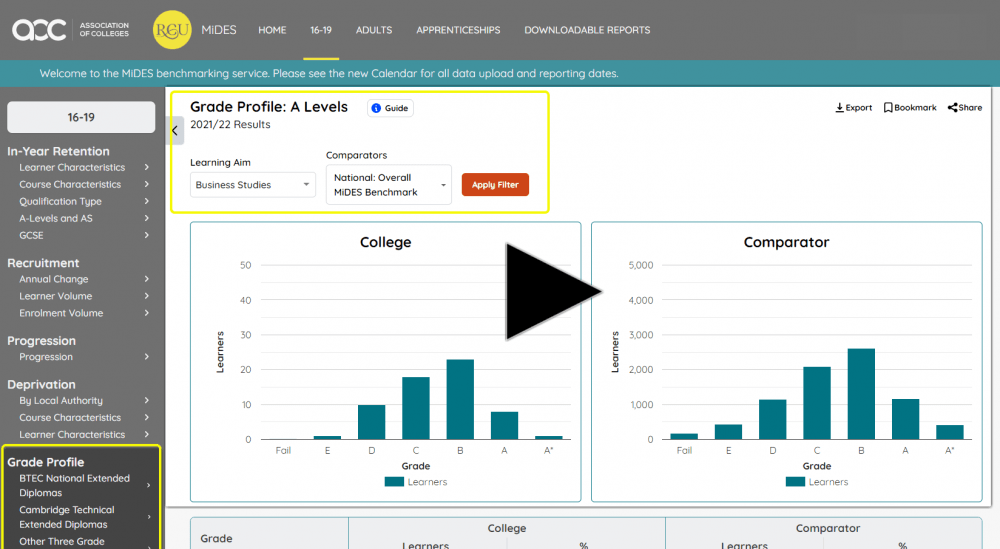Click the tallest B grade bar in College chart
Viewport: 1000px width, 549px height.
460,399
